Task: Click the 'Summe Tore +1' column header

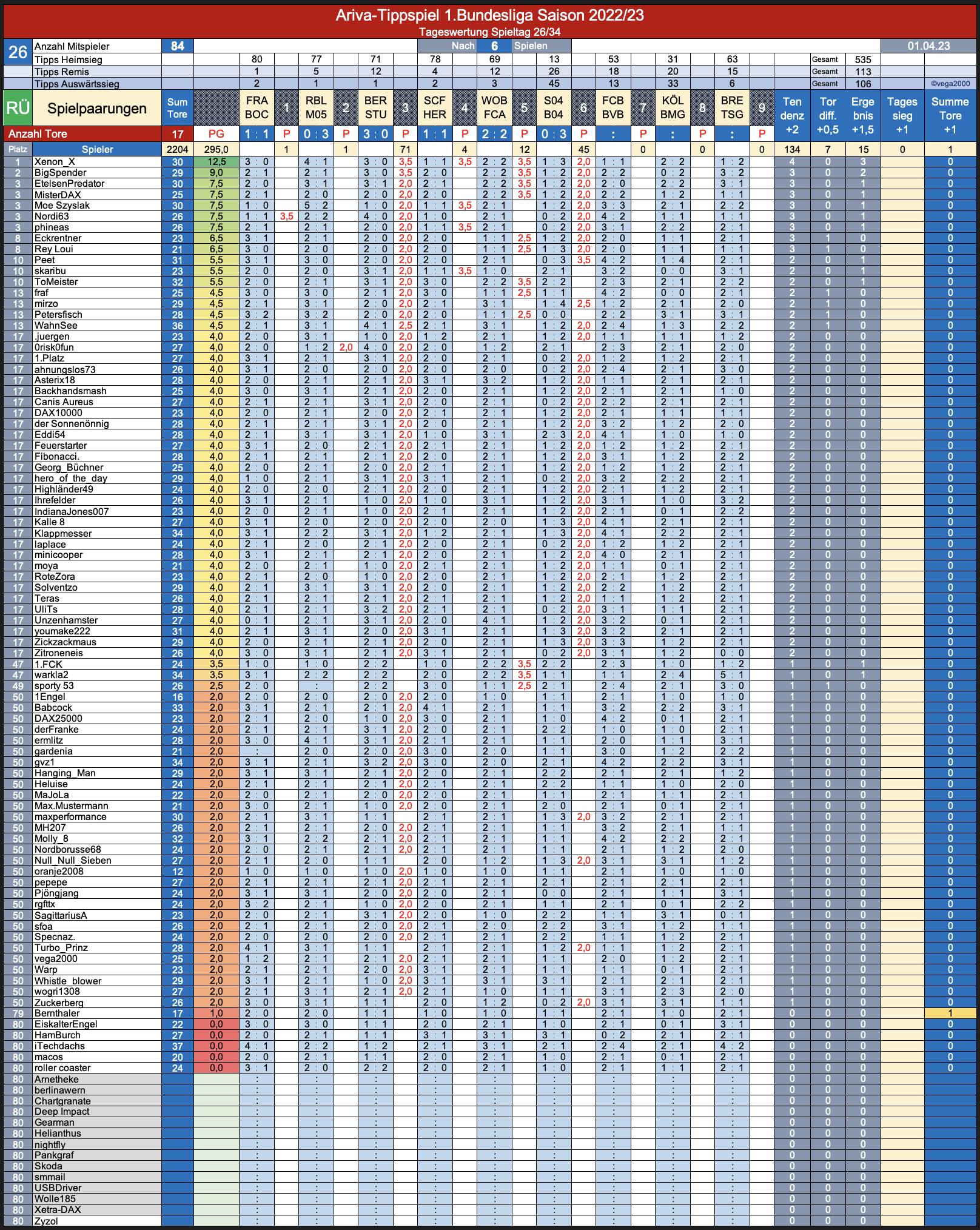Action: pos(950,115)
